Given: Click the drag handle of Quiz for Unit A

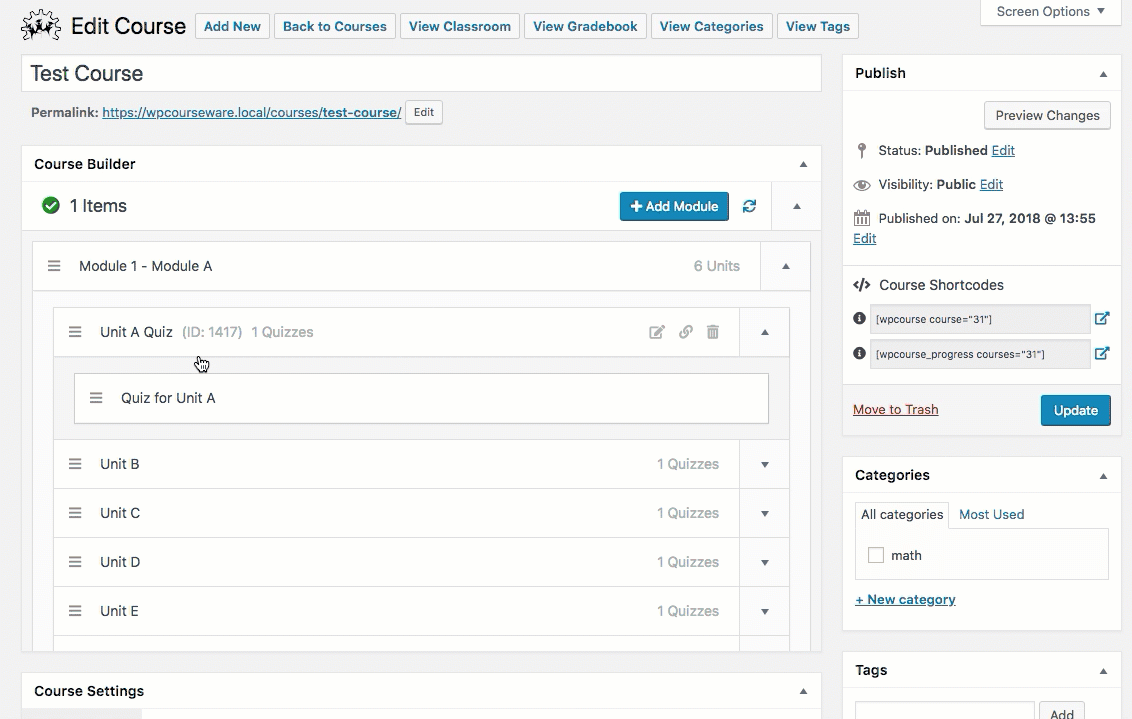Looking at the screenshot, I should (96, 398).
